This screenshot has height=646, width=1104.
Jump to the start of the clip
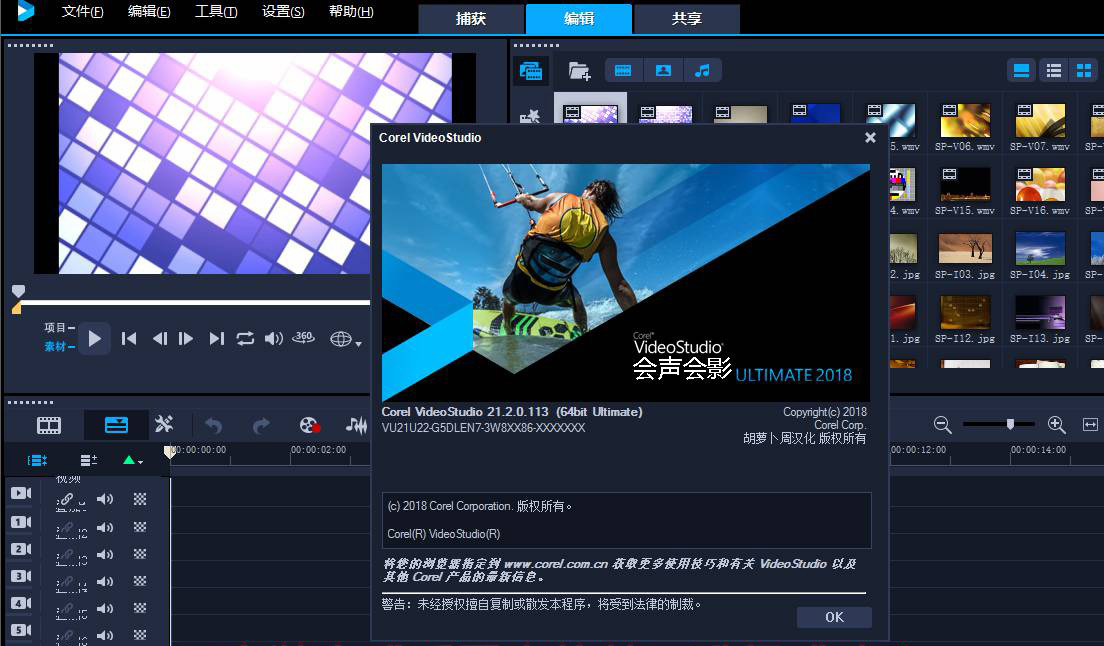pos(129,339)
